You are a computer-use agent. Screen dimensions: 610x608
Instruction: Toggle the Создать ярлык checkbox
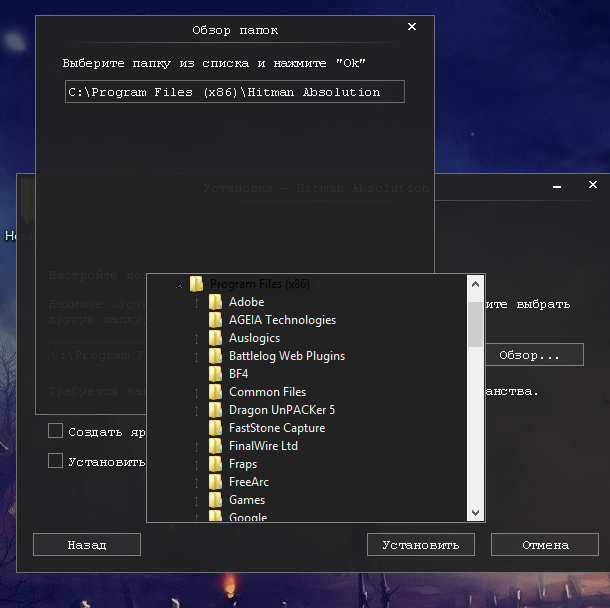point(55,431)
